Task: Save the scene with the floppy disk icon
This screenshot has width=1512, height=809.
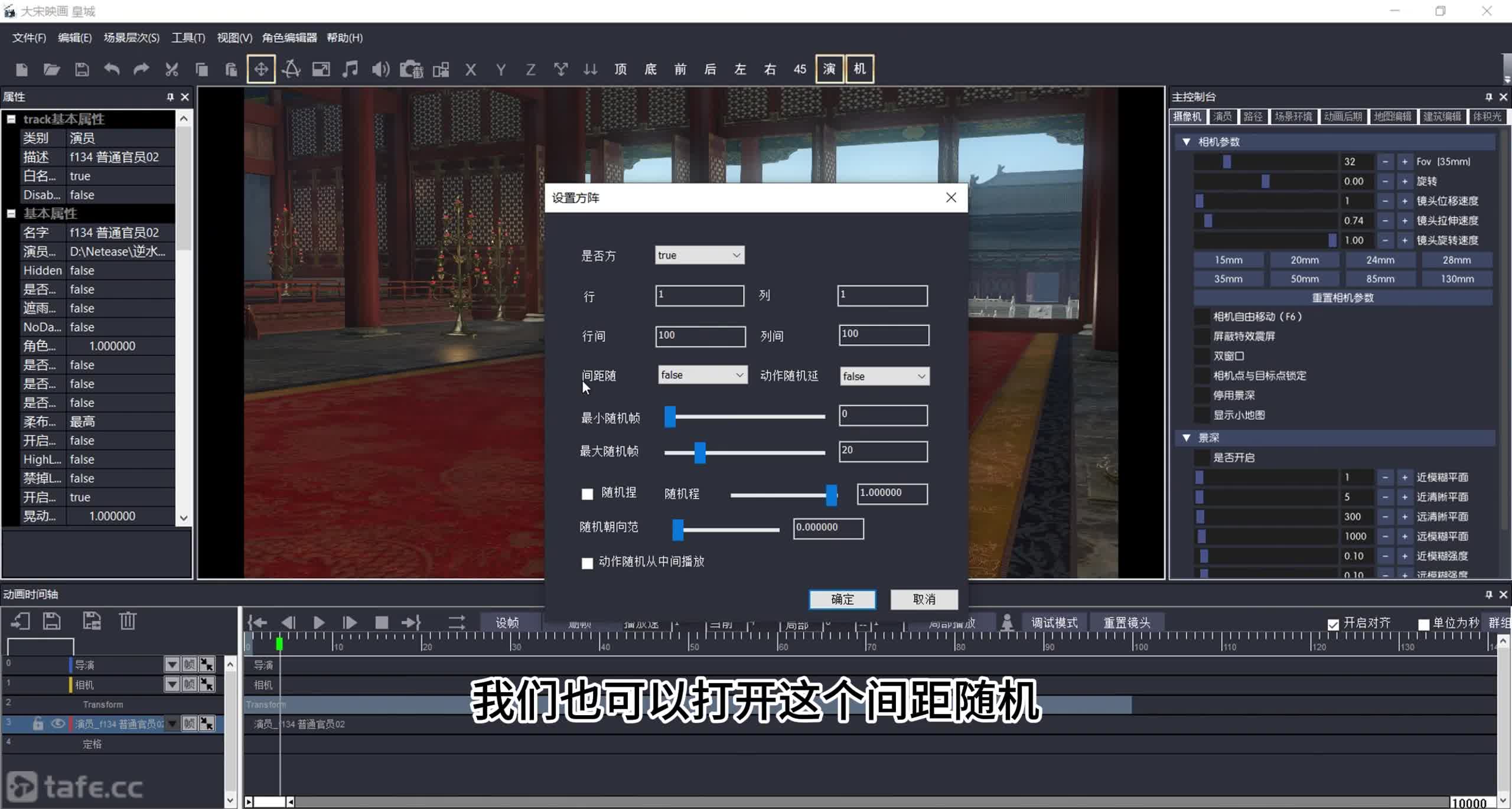Action: click(82, 70)
